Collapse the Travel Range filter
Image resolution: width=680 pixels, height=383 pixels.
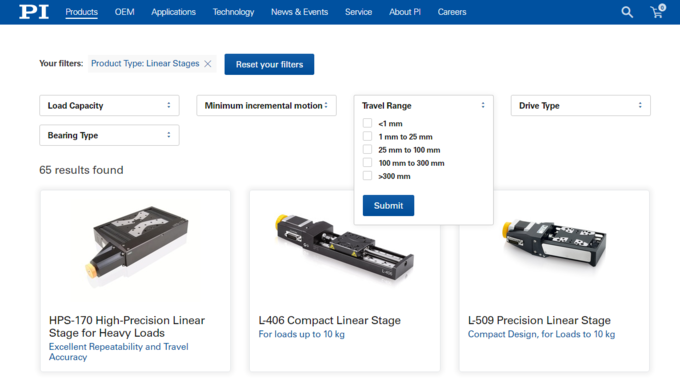(x=423, y=105)
